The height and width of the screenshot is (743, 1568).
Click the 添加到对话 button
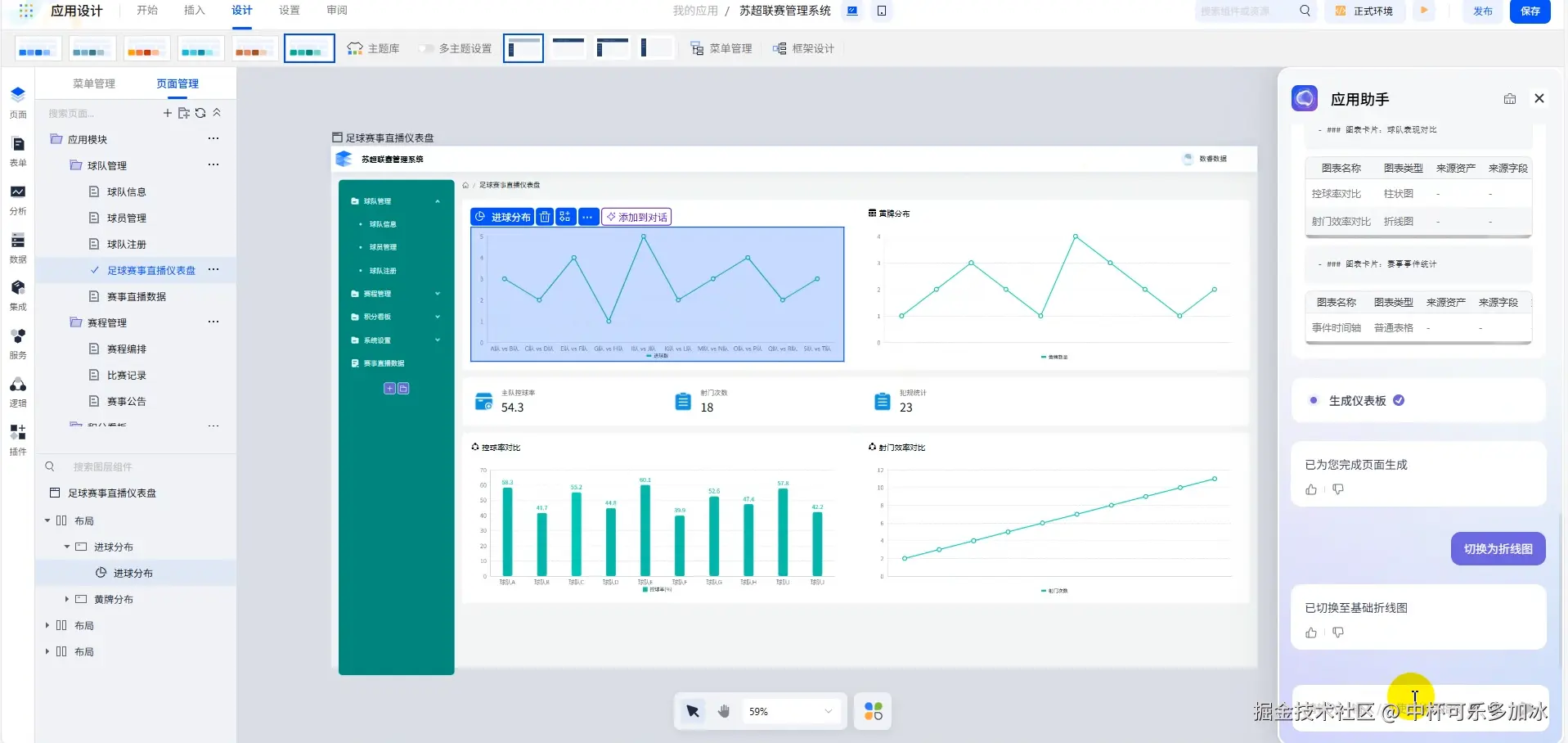tap(636, 217)
